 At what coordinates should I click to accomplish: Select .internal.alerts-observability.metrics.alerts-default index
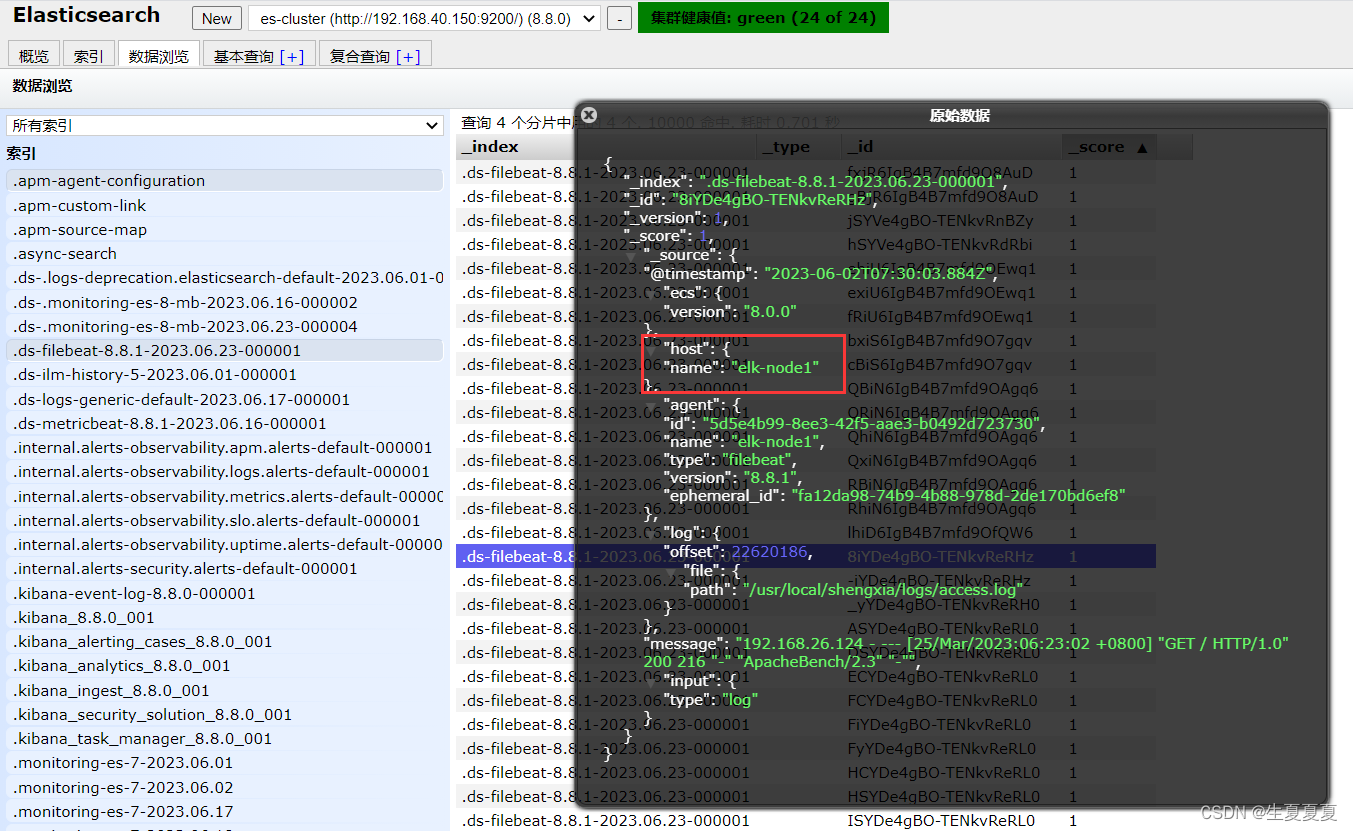(225, 496)
